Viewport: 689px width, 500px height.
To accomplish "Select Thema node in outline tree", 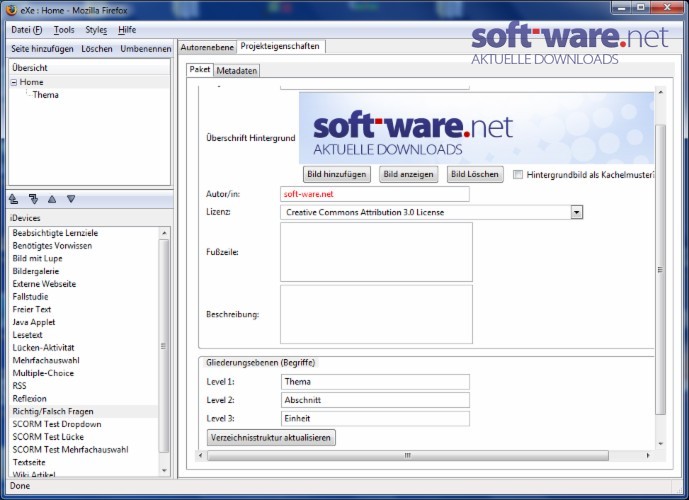I will click(x=46, y=95).
